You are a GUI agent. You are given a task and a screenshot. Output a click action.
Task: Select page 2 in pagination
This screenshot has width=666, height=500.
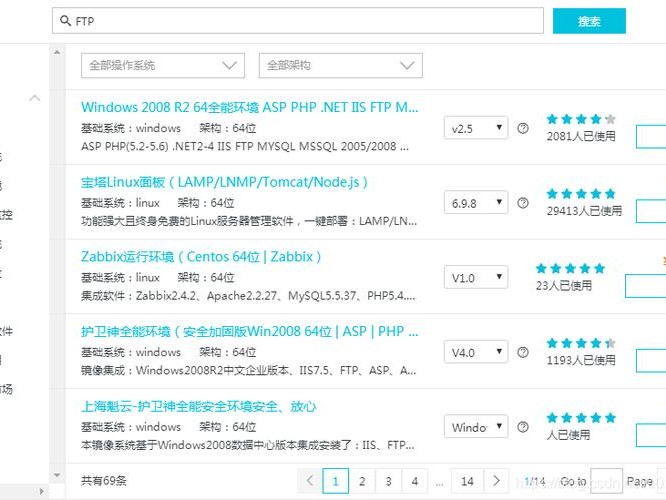click(362, 481)
